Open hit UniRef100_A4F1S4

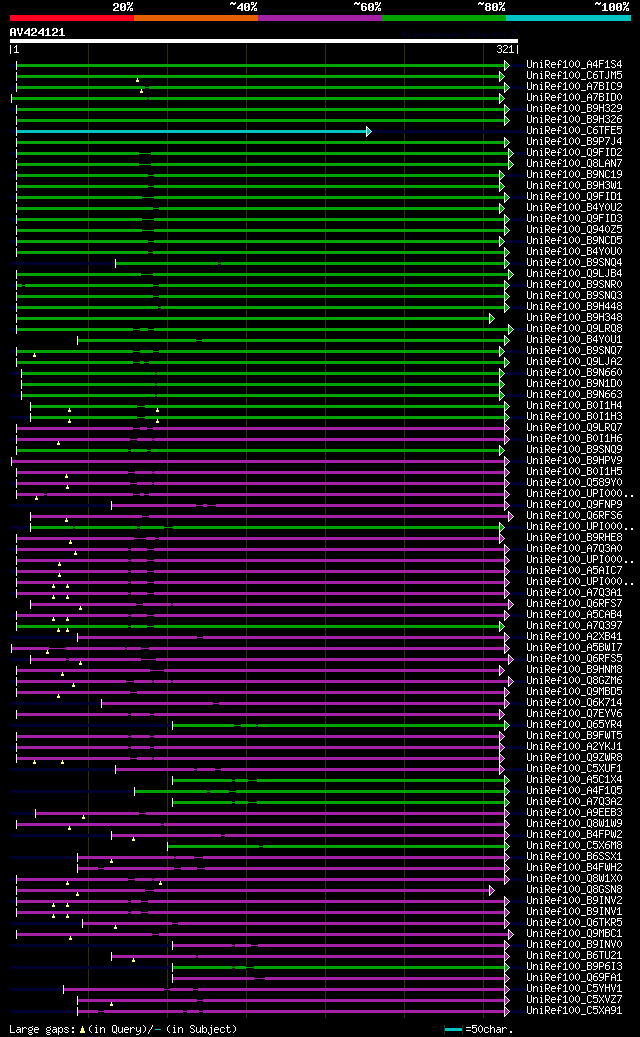coord(574,65)
